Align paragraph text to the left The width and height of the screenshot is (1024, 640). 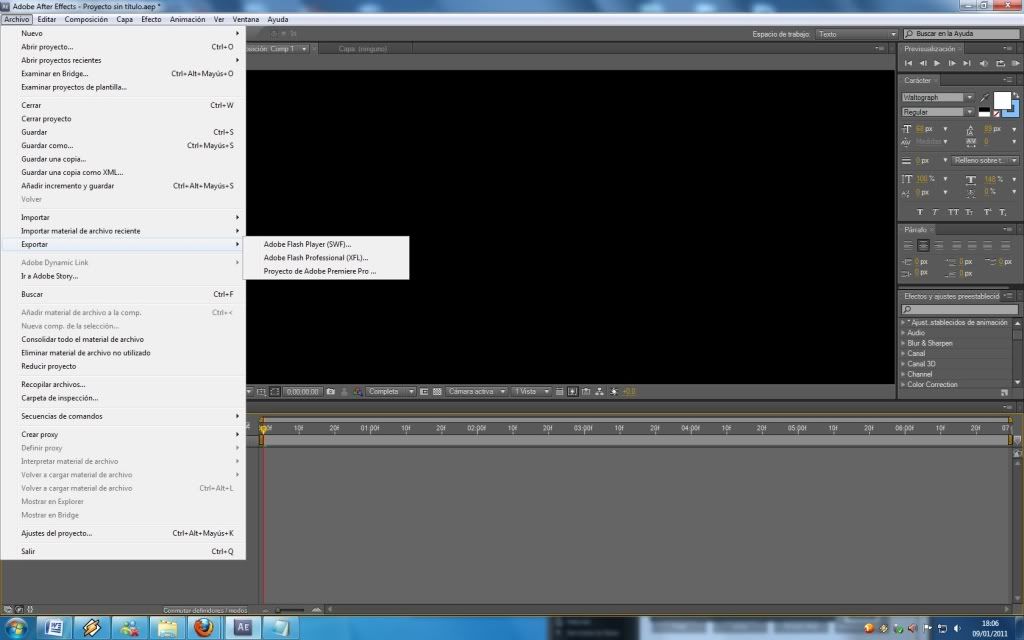pyautogui.click(x=908, y=246)
